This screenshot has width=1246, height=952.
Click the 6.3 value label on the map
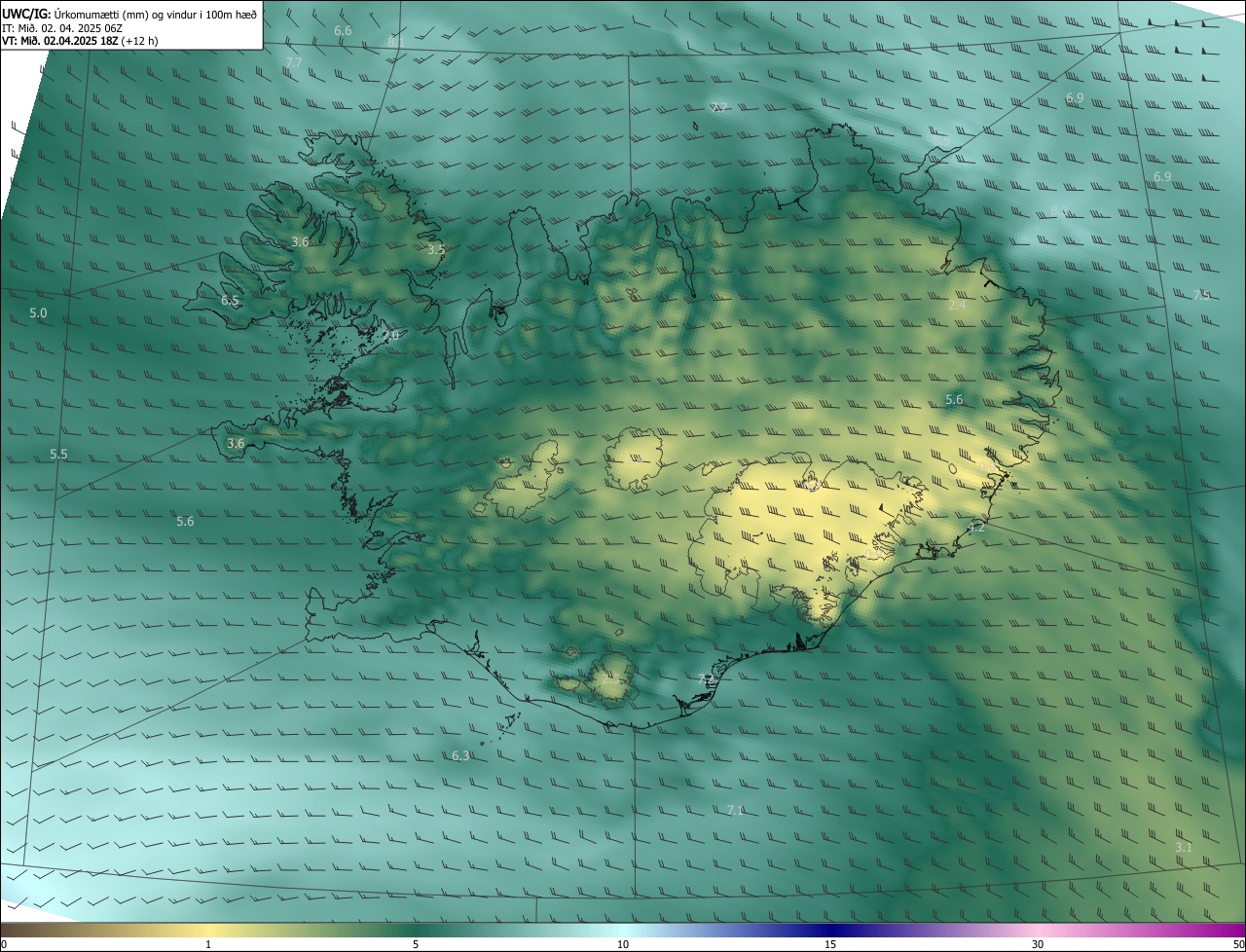point(460,755)
